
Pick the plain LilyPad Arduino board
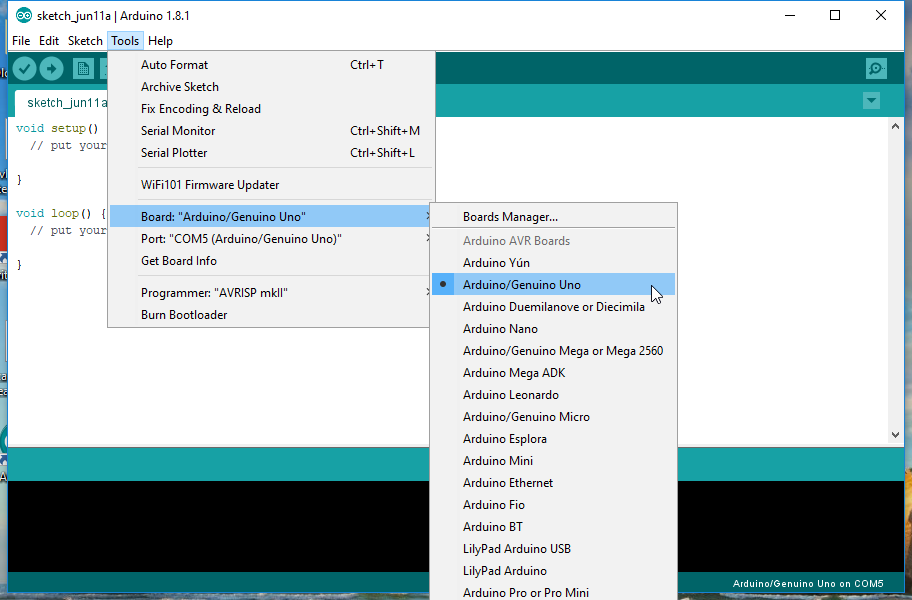(553, 572)
